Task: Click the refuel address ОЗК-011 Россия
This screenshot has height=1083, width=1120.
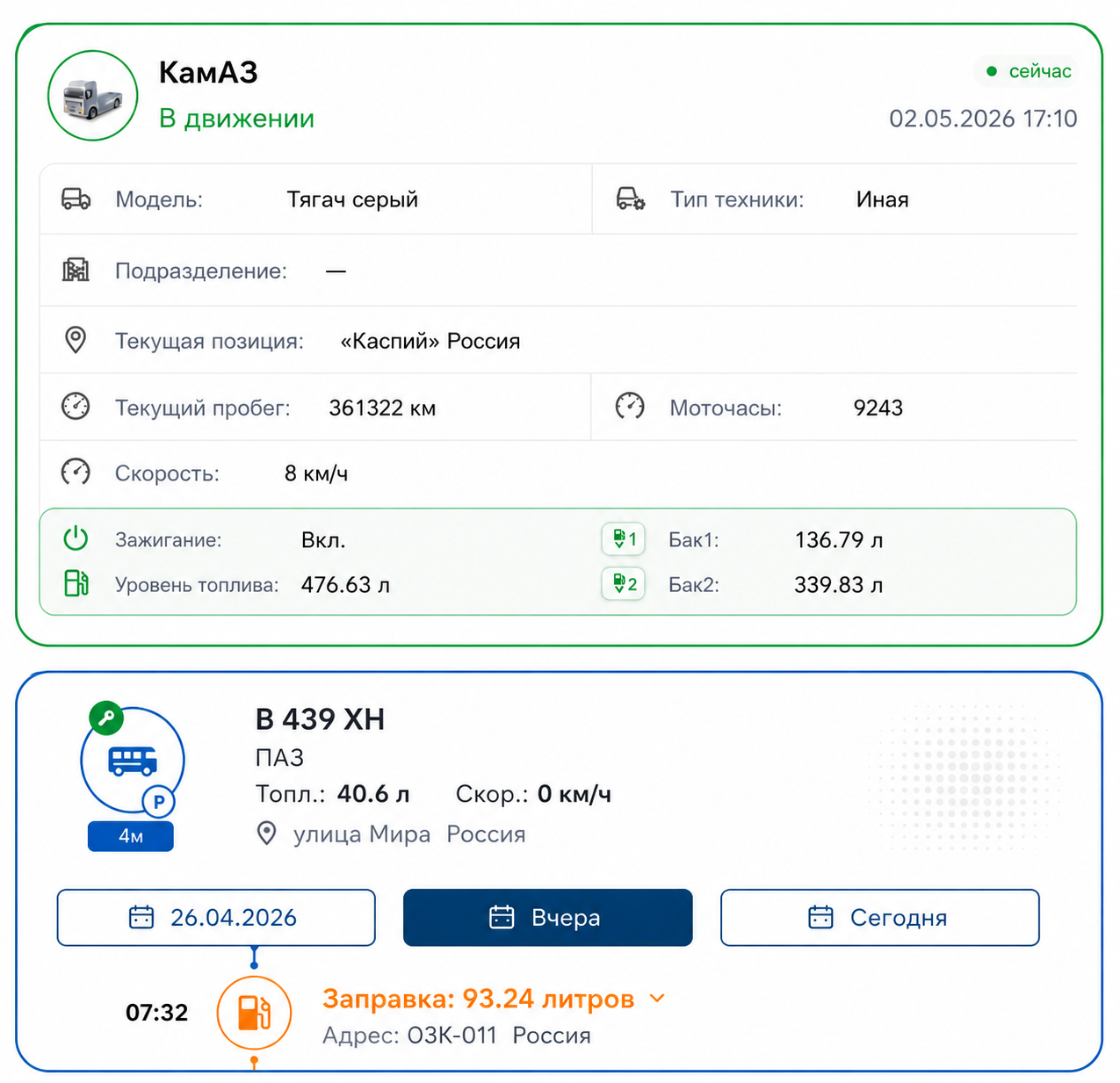Action: pyautogui.click(x=499, y=1036)
